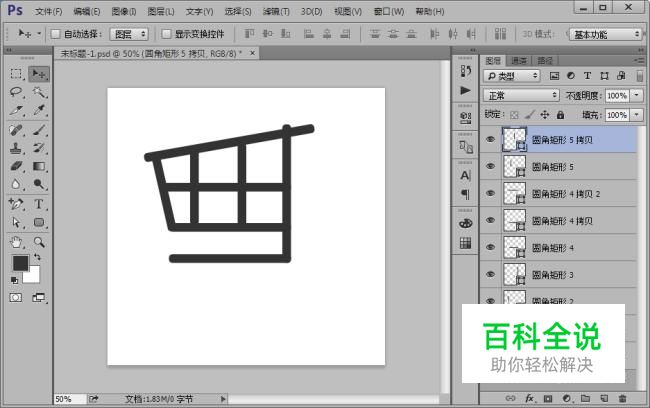Open the 基本功能 workspace dropdown

point(606,34)
